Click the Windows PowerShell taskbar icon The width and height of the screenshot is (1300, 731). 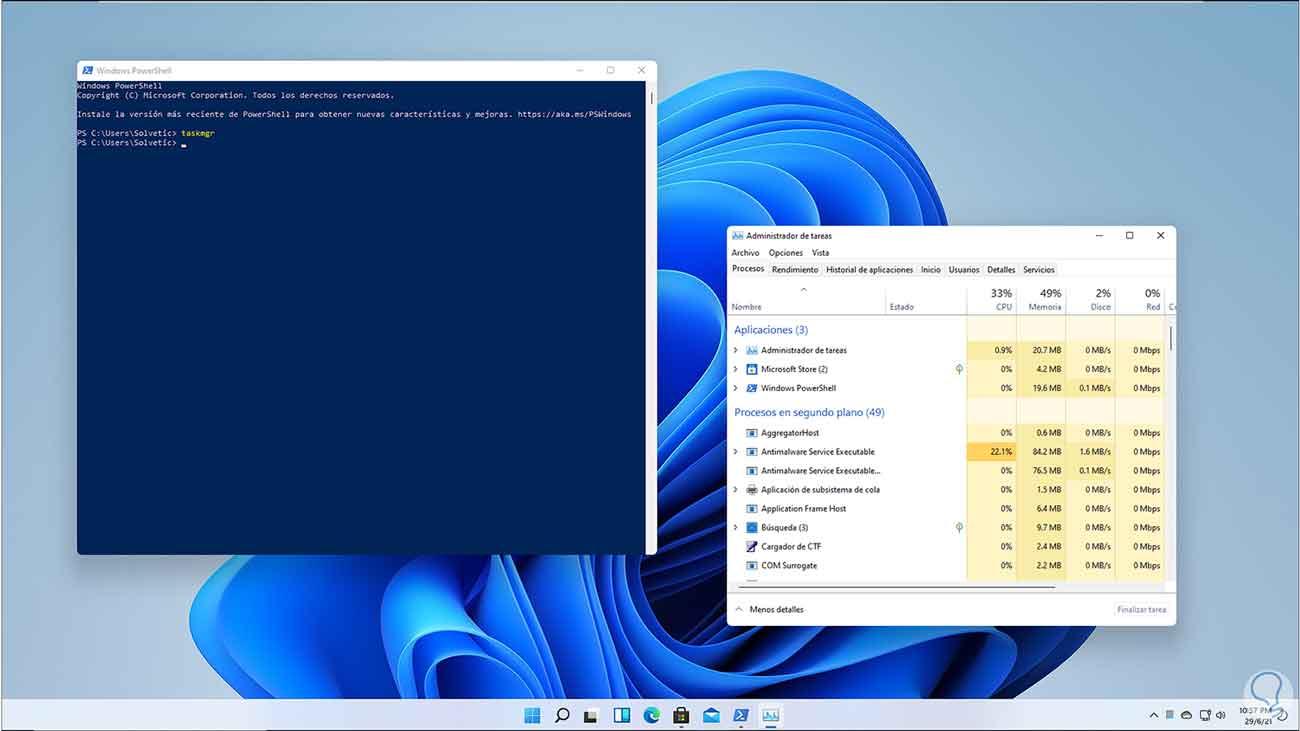point(741,715)
